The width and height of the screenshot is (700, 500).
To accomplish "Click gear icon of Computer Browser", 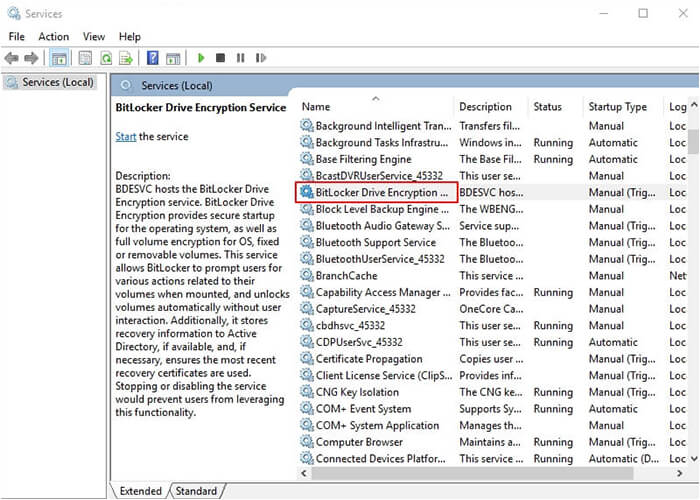I will [x=306, y=442].
